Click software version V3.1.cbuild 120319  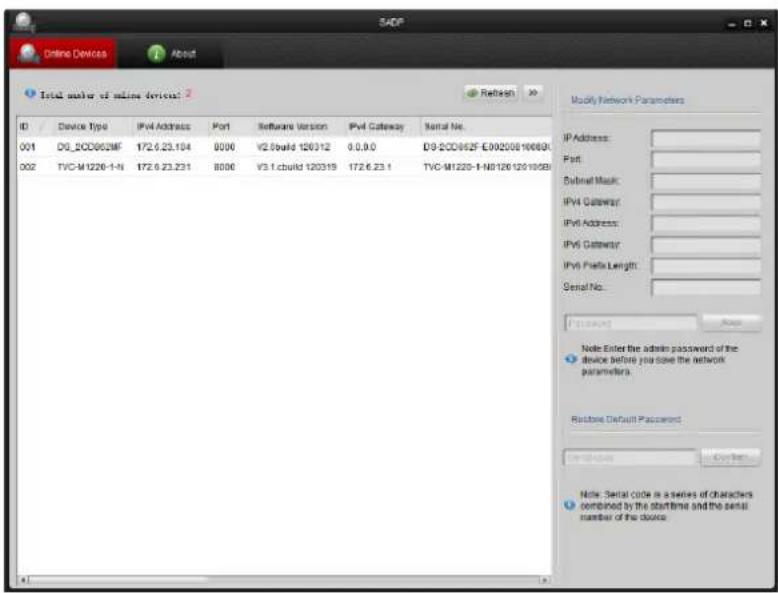pyautogui.click(x=297, y=167)
